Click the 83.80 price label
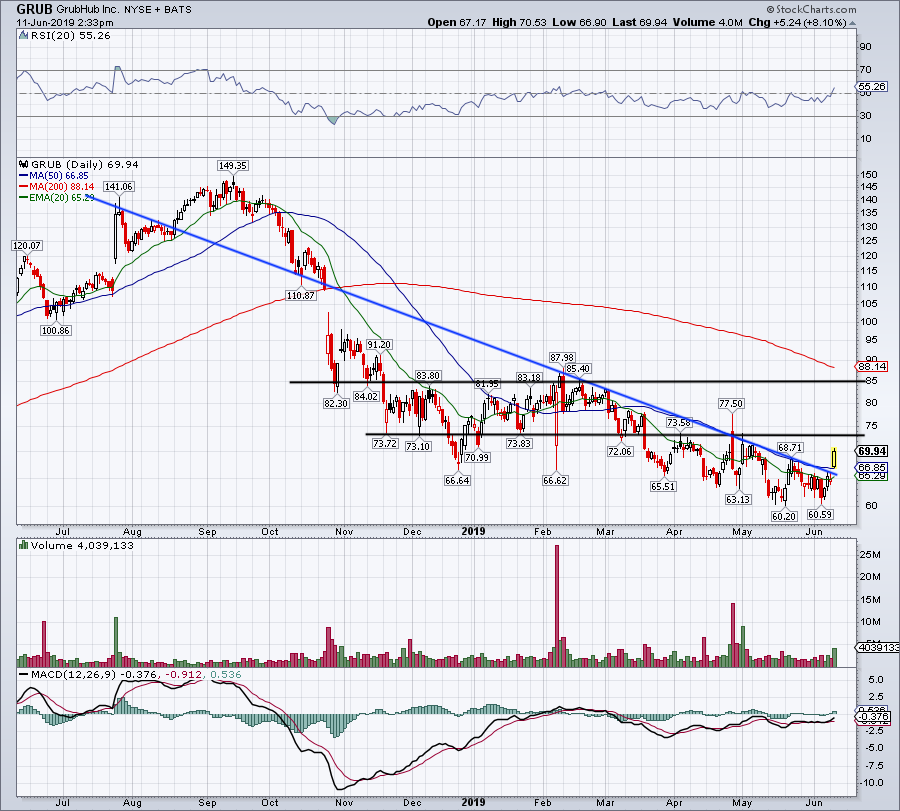 pyautogui.click(x=428, y=375)
